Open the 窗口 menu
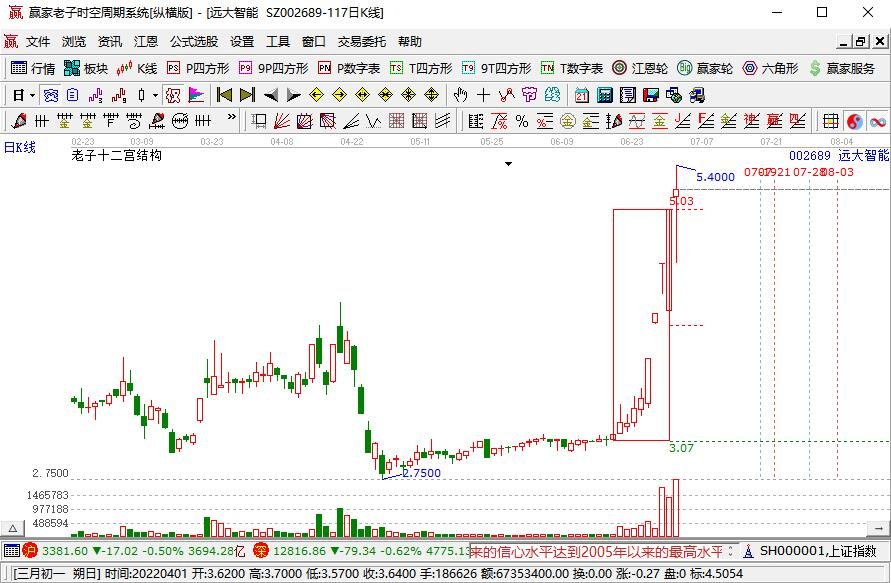 click(314, 41)
